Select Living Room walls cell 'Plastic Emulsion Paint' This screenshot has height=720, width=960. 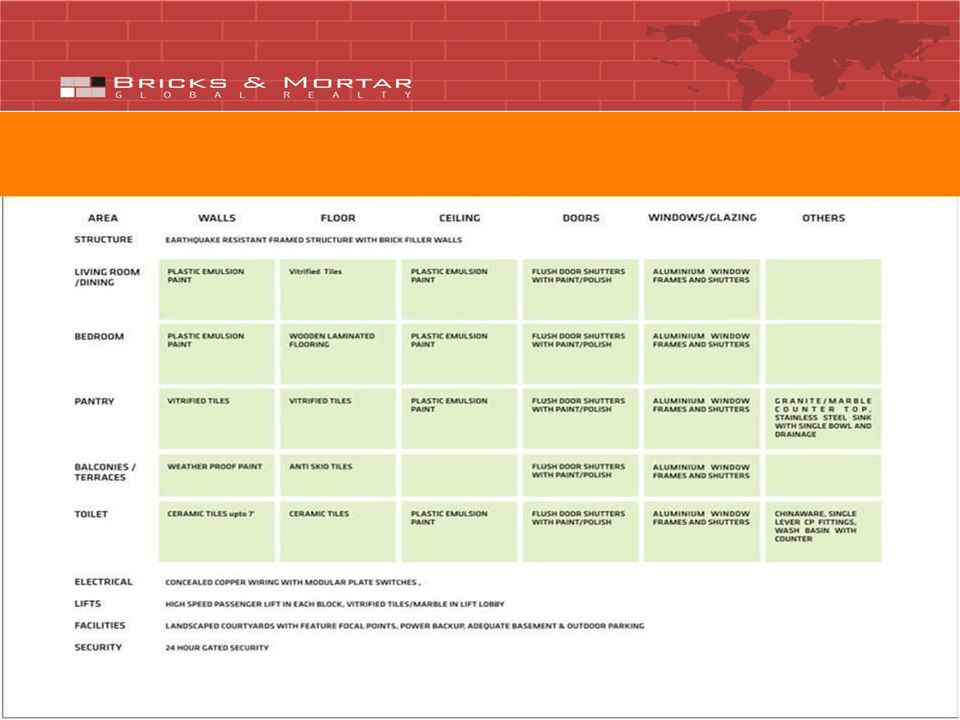pyautogui.click(x=217, y=290)
